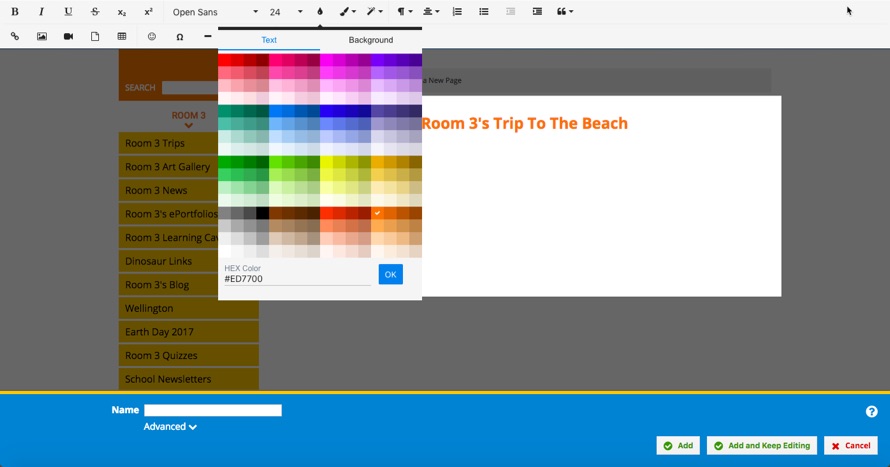890x467 pixels.
Task: Select the Text color tab
Action: [x=269, y=40]
